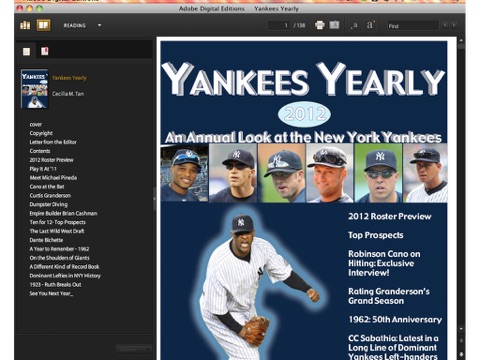Click 'Rating Granderson's Grand Season' cover text
This screenshot has width=480, height=360.
[x=389, y=296]
